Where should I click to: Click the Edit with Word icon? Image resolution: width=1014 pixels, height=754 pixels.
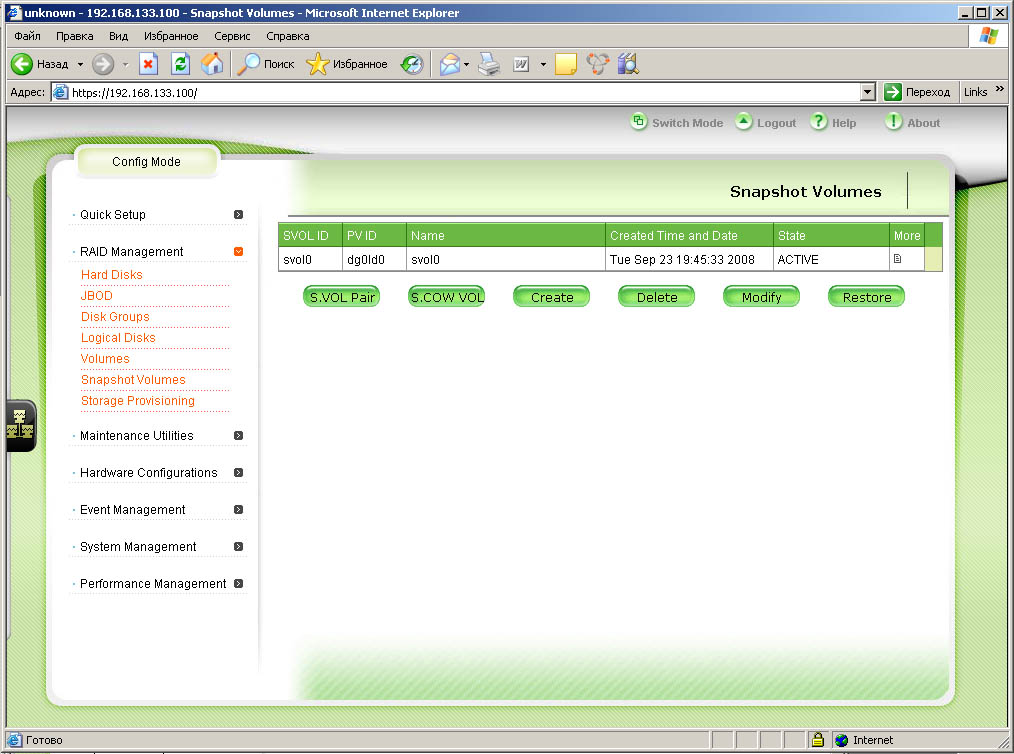coord(521,64)
